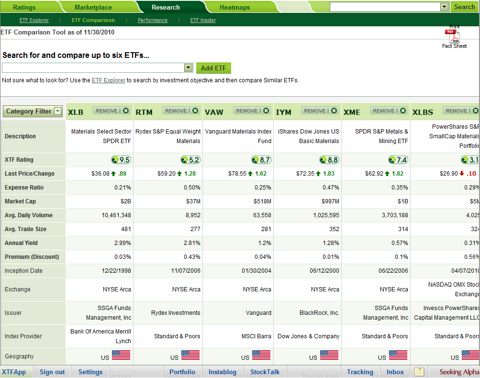Focus the ETF search input field
The height and width of the screenshot is (378, 480).
click(93, 68)
